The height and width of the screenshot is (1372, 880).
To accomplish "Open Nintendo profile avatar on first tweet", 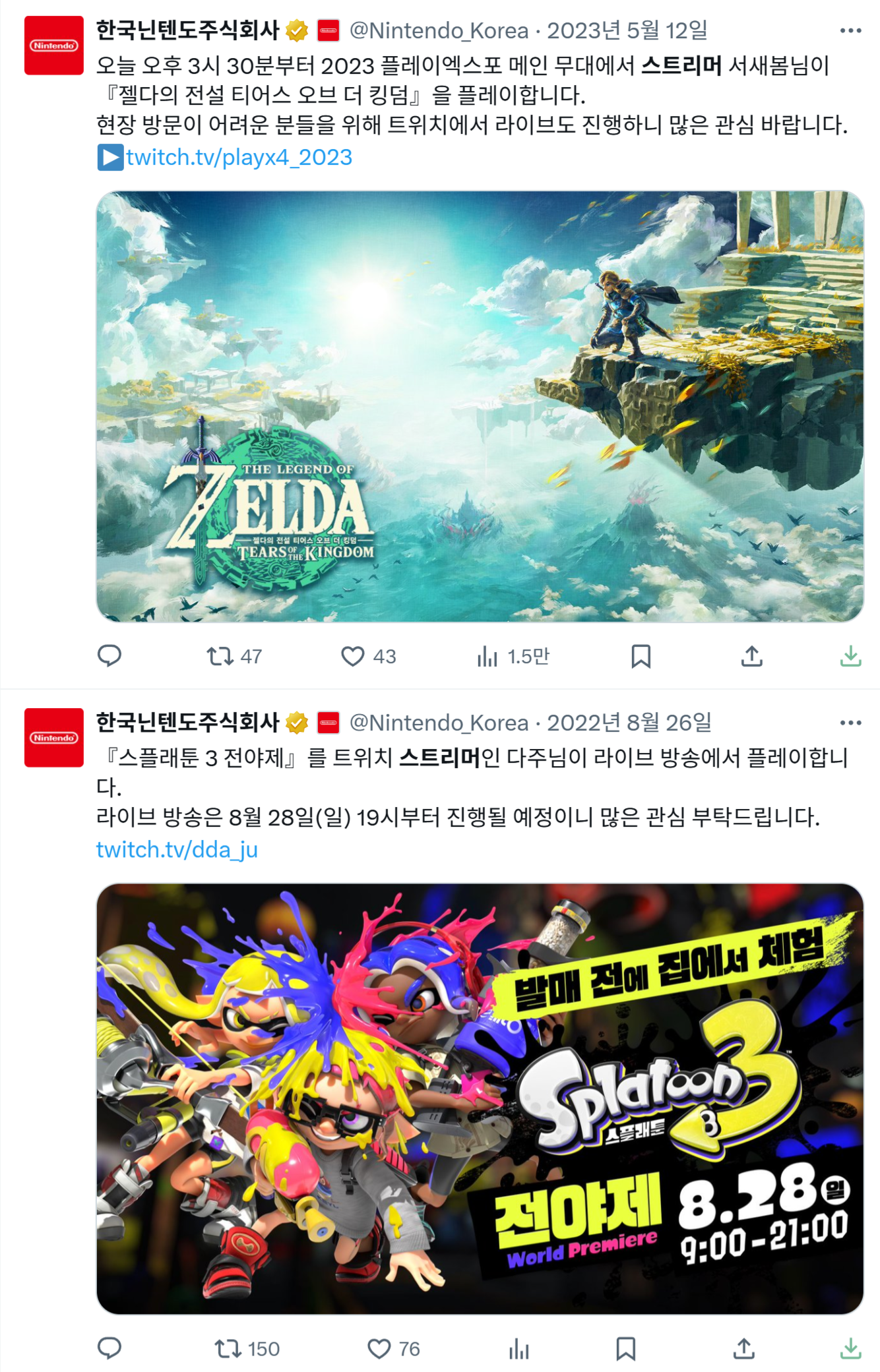I will pos(54,45).
